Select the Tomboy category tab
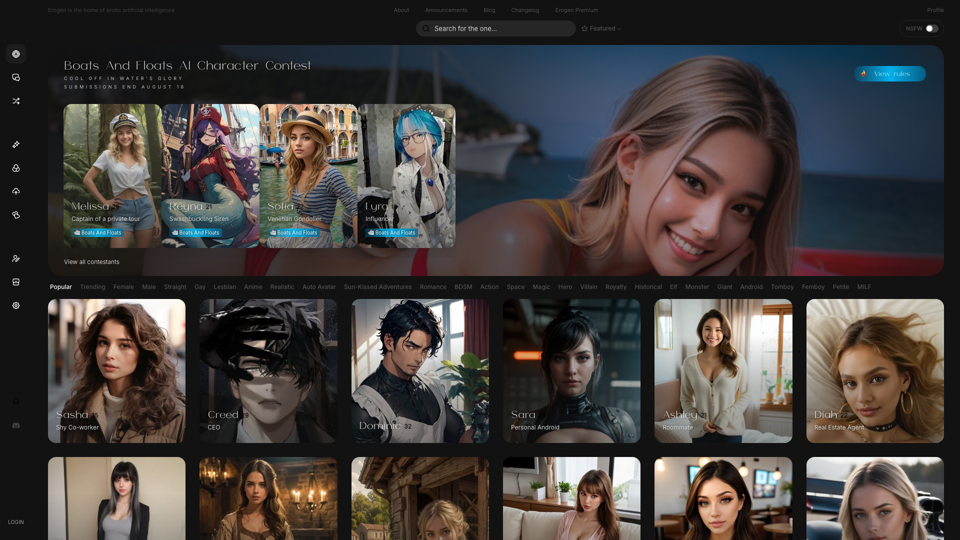Image resolution: width=960 pixels, height=540 pixels. pos(782,287)
